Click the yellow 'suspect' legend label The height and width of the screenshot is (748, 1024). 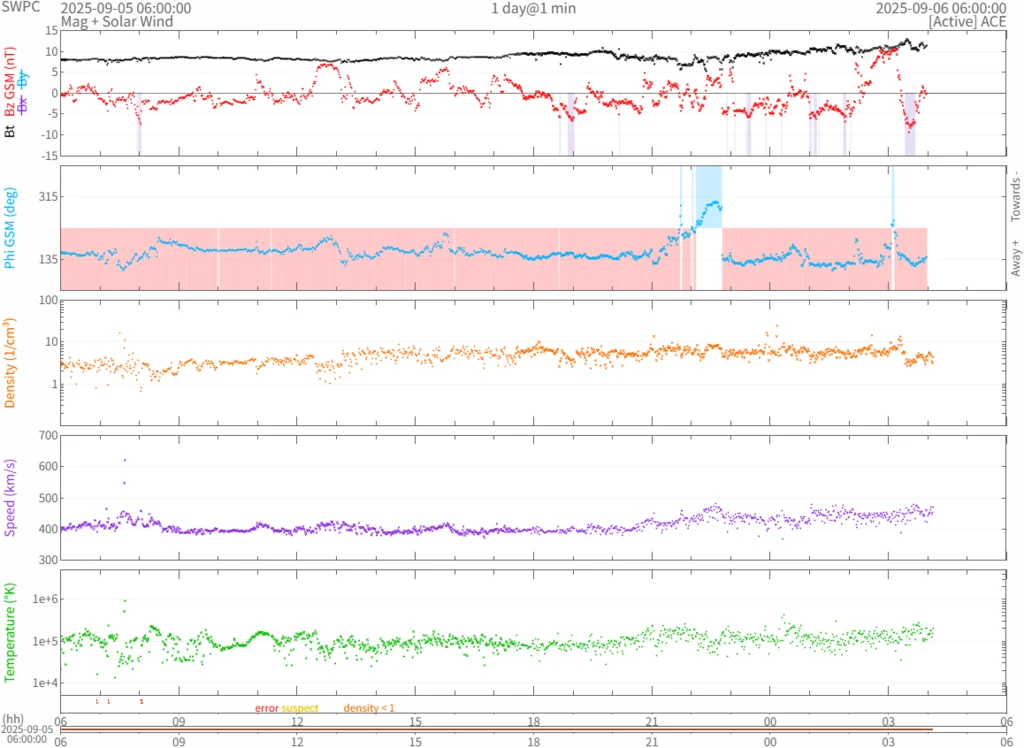coord(300,708)
